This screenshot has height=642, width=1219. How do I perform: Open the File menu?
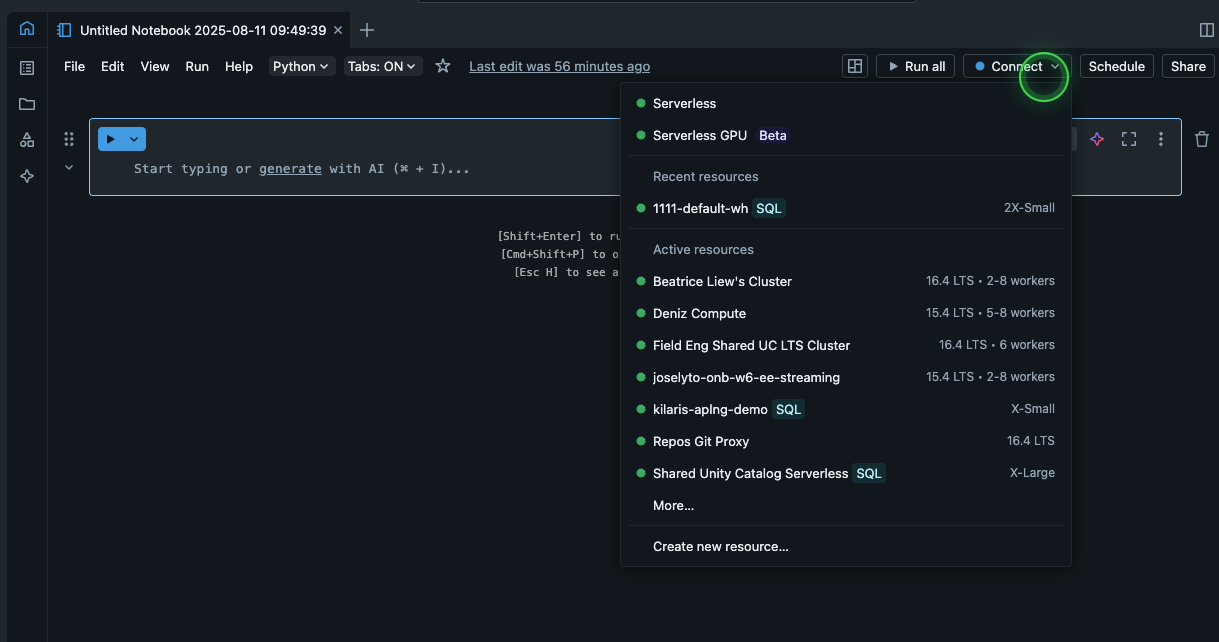click(x=74, y=66)
